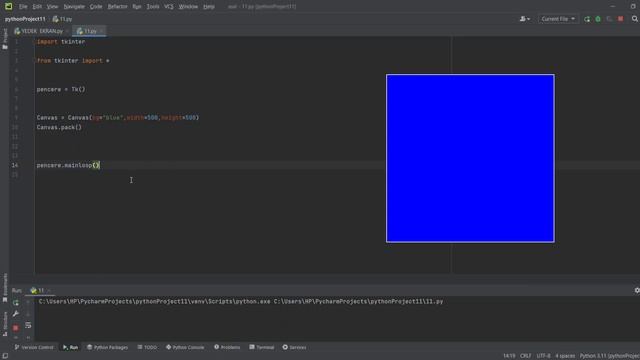Open the Python Packages tool window
The height and width of the screenshot is (360, 640).
(x=107, y=347)
